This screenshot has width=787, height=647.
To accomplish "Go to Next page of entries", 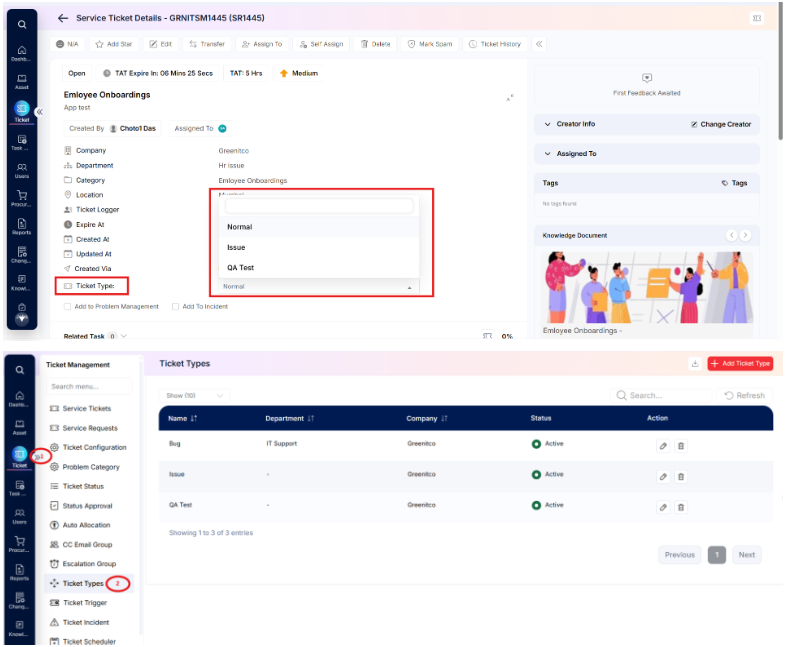I will click(746, 555).
